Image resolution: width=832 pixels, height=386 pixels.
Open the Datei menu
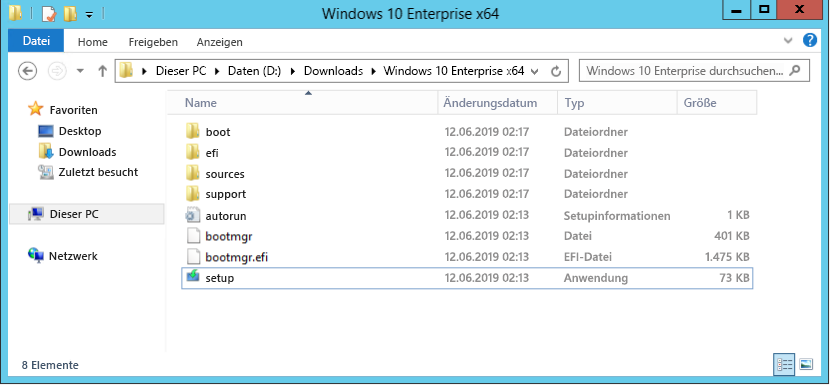[x=36, y=41]
